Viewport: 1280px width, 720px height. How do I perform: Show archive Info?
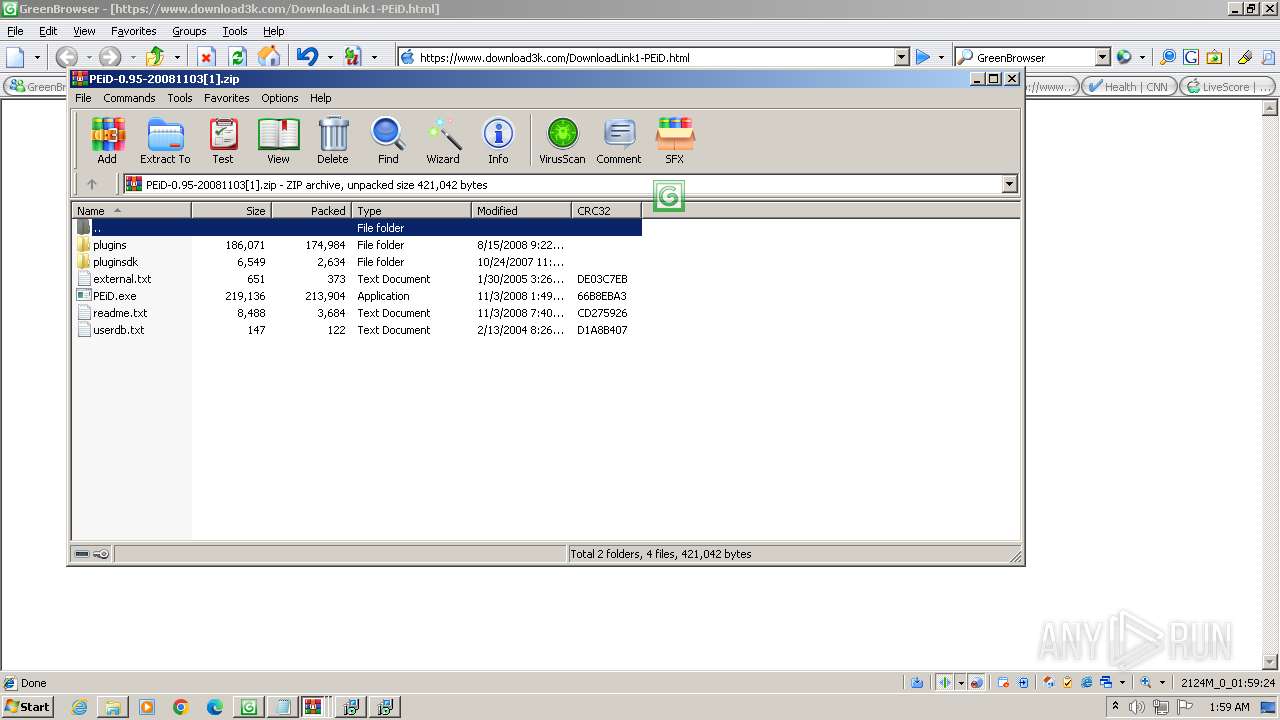(498, 140)
